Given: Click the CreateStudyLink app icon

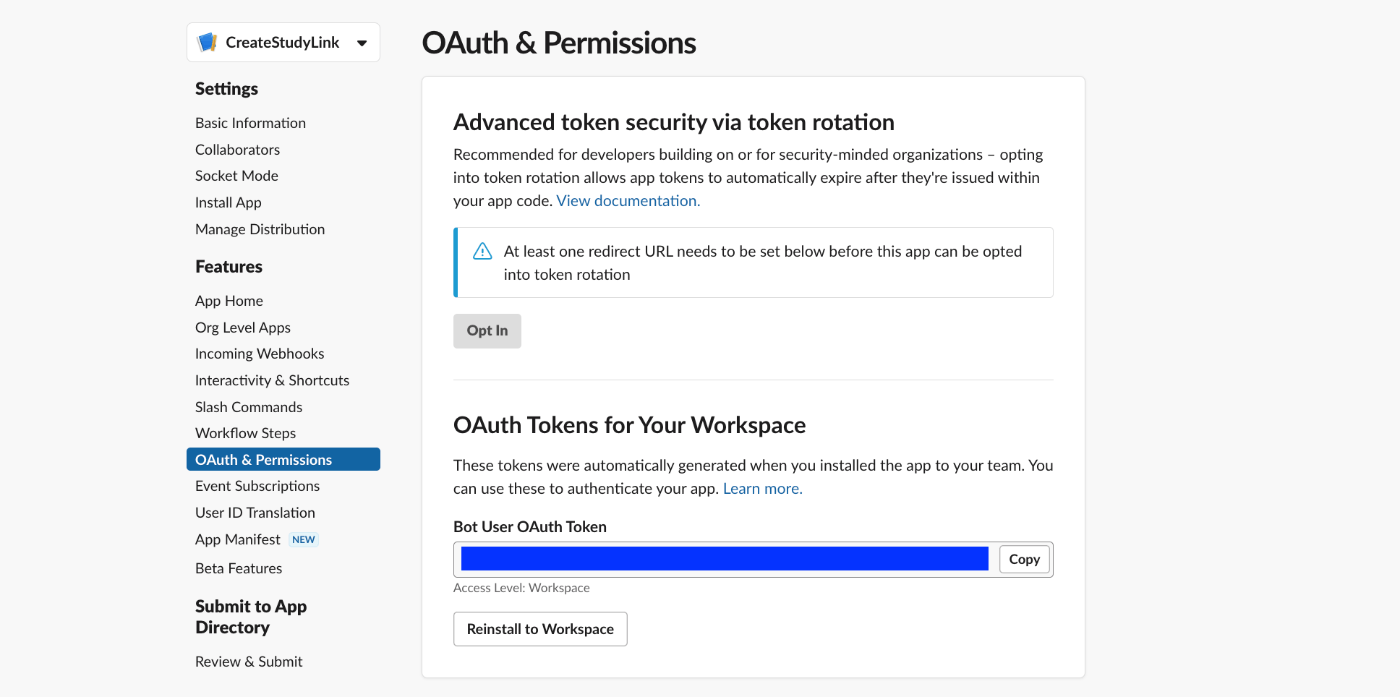Looking at the screenshot, I should pos(208,43).
